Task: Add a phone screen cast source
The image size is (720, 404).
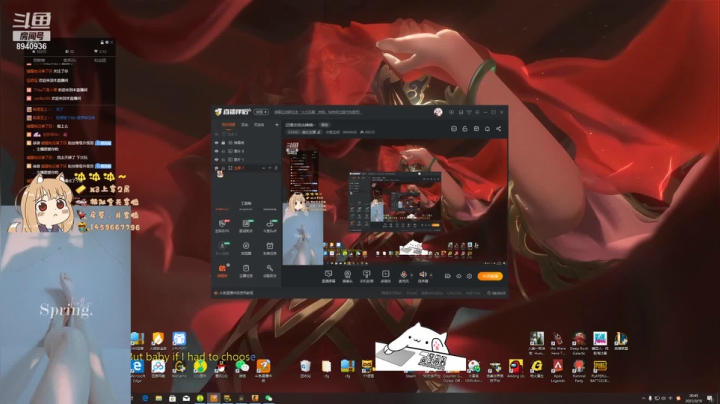Action: tap(366, 276)
